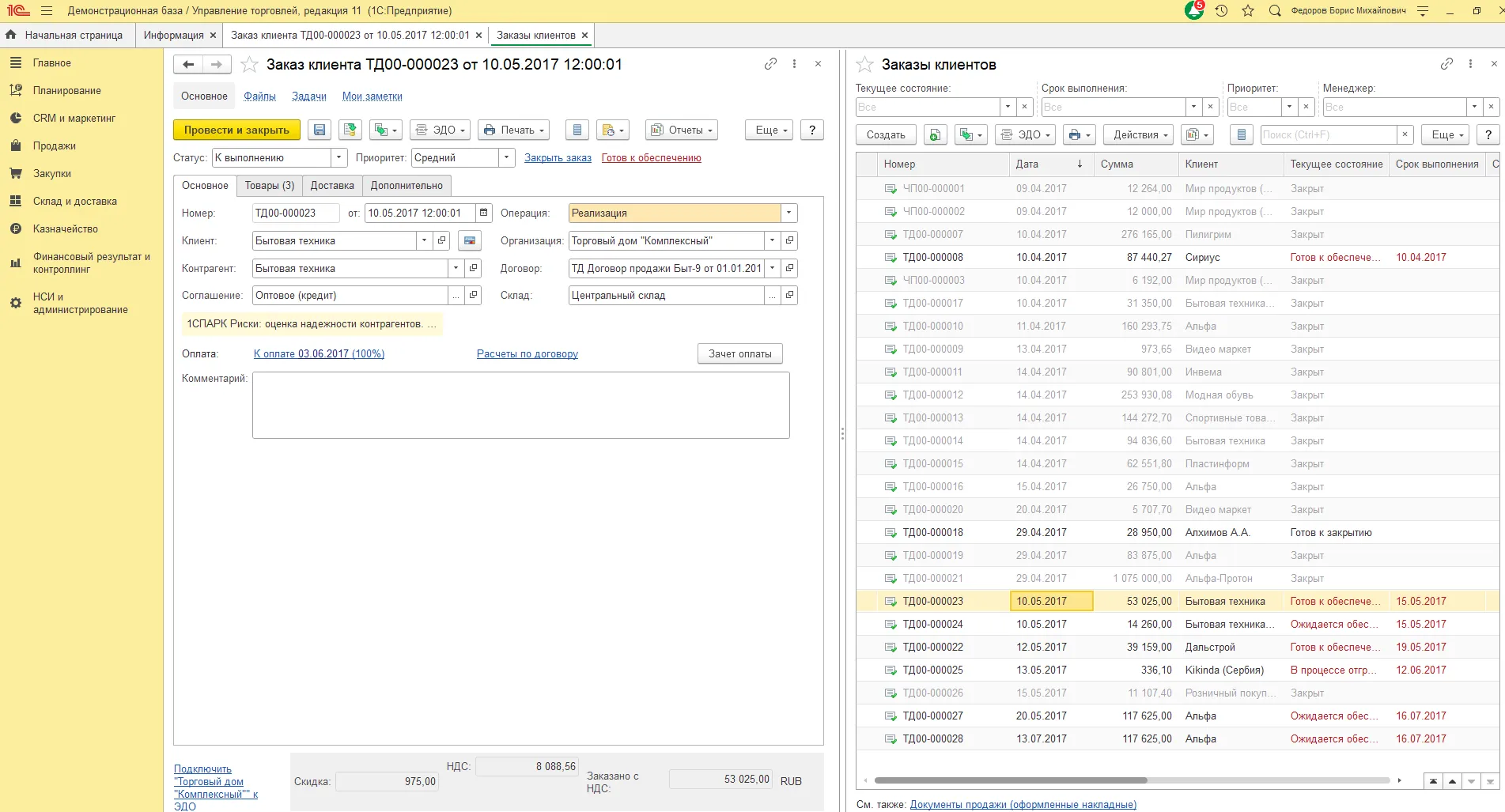Open calendar picker for order date
The width and height of the screenshot is (1505, 812).
(484, 213)
